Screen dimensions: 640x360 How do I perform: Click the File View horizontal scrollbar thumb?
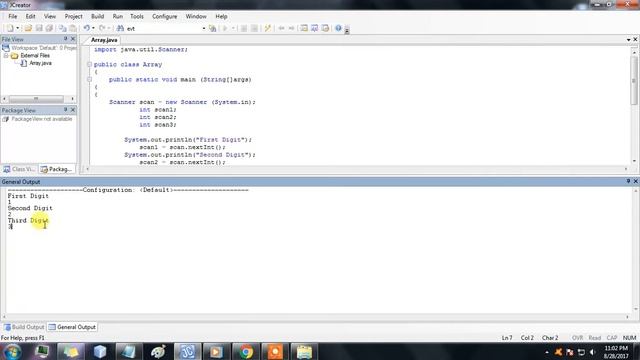(36, 99)
